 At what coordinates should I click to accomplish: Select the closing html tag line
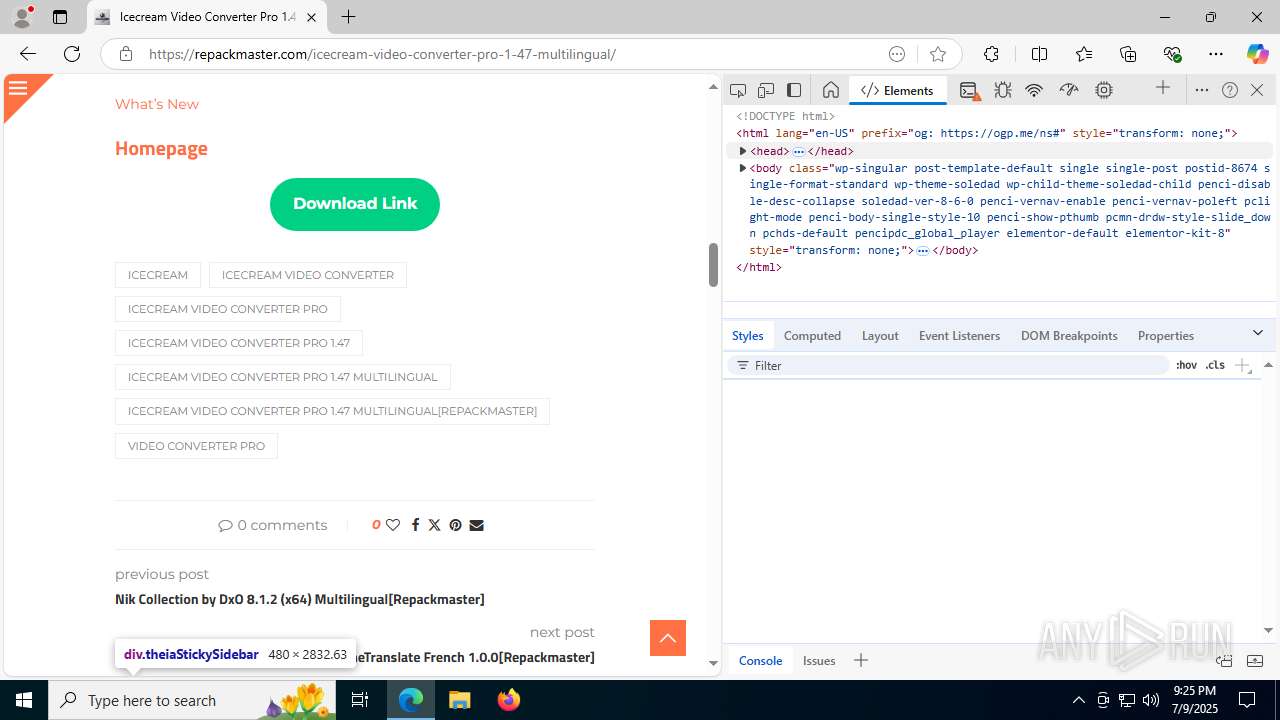coord(759,267)
